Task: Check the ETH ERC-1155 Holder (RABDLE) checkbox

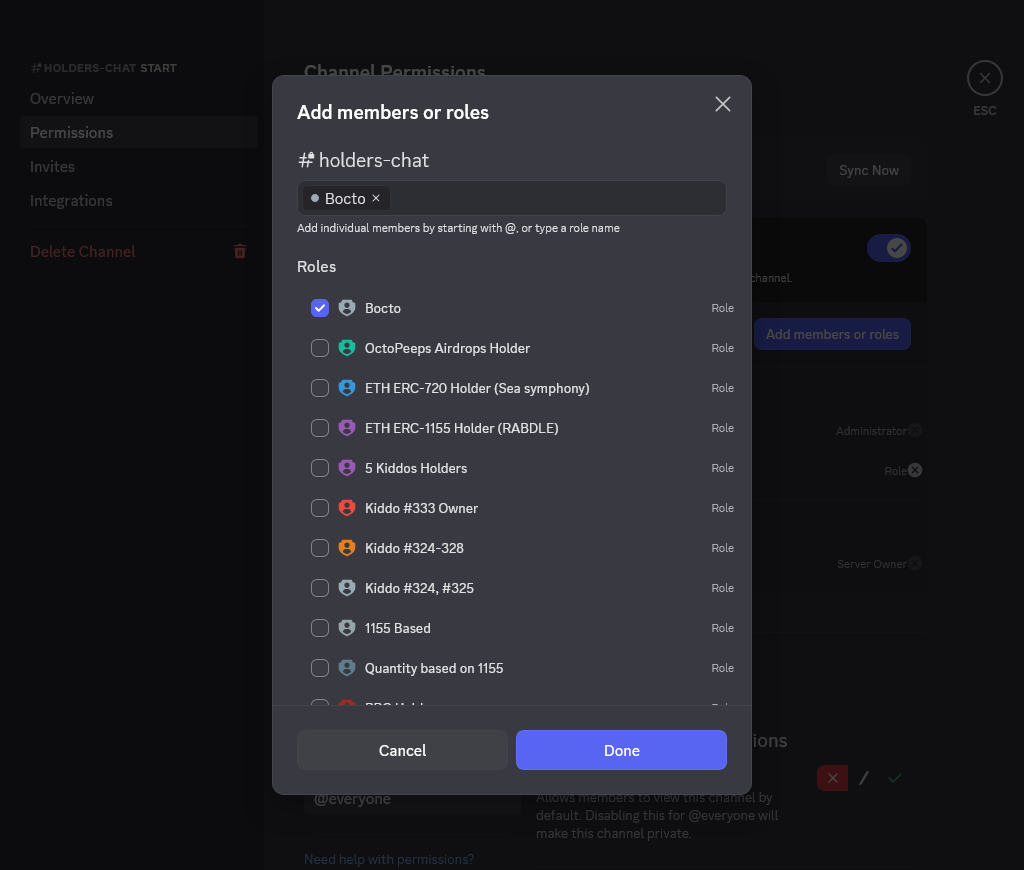Action: tap(320, 428)
